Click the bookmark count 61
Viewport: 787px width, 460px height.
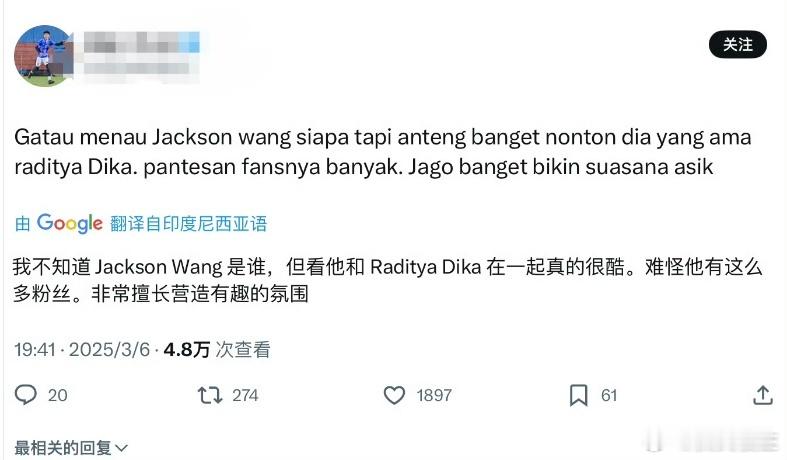coord(609,396)
